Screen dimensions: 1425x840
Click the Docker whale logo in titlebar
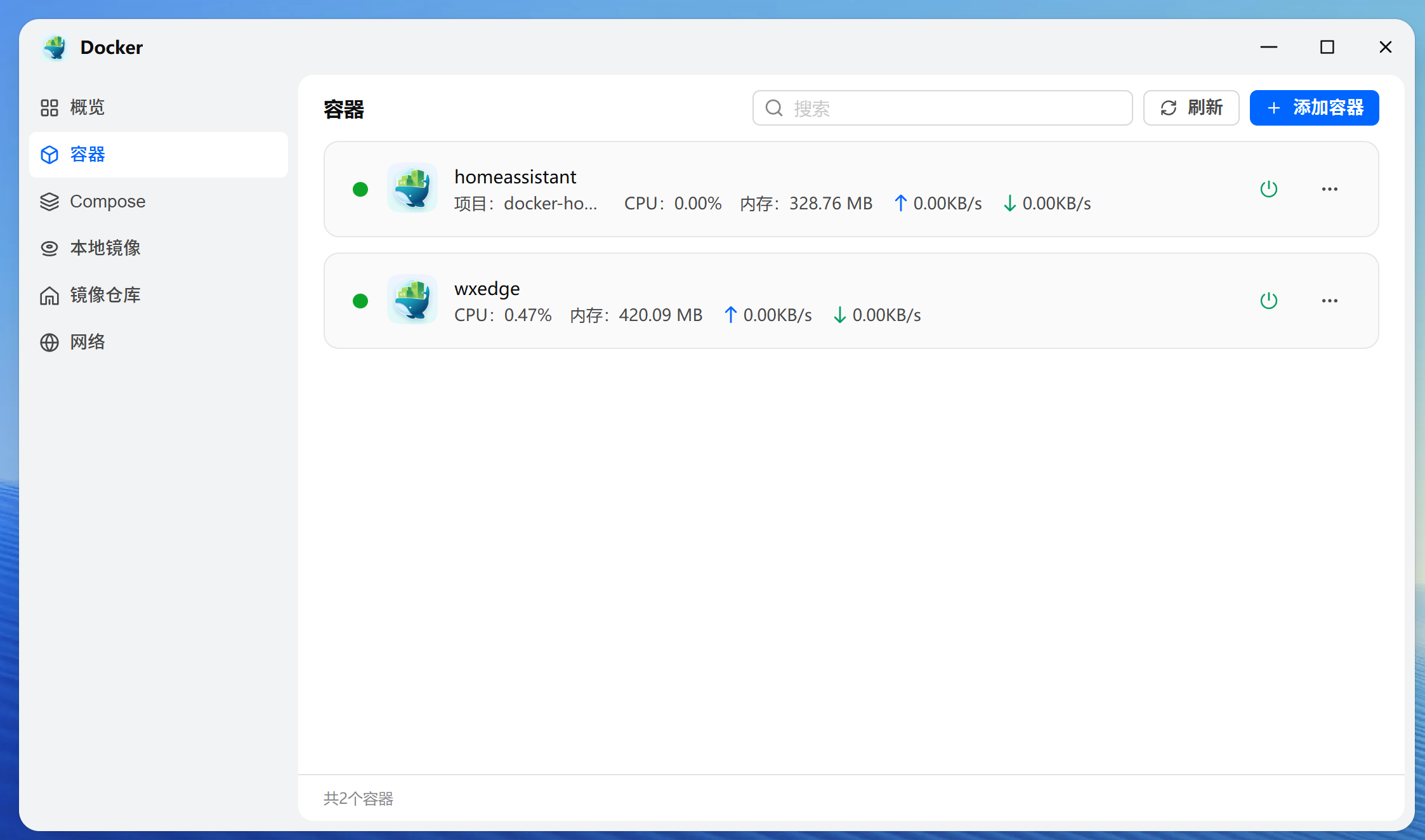pos(55,47)
